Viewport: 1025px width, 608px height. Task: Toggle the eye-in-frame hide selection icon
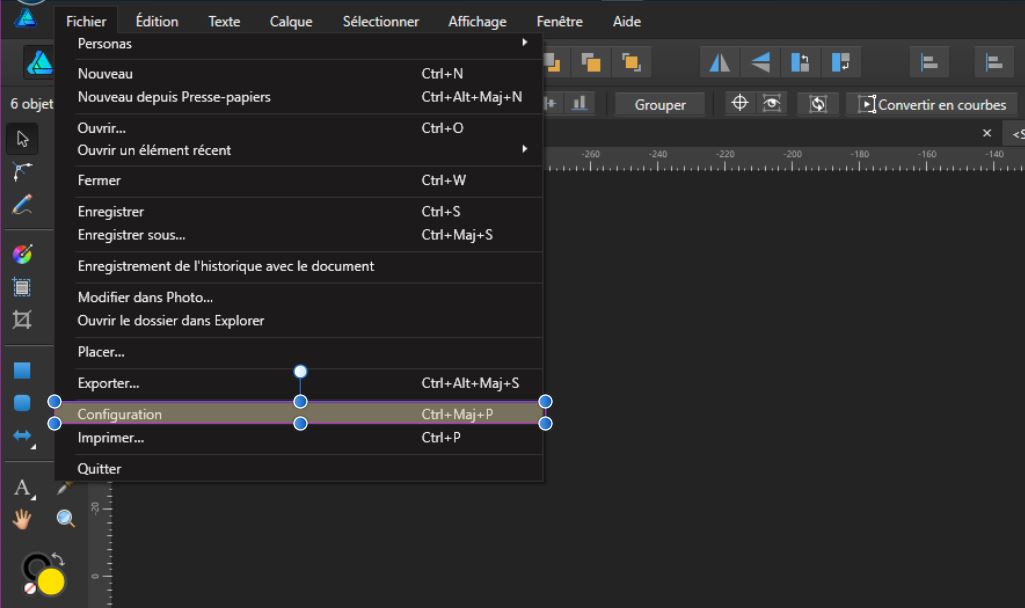coord(772,103)
